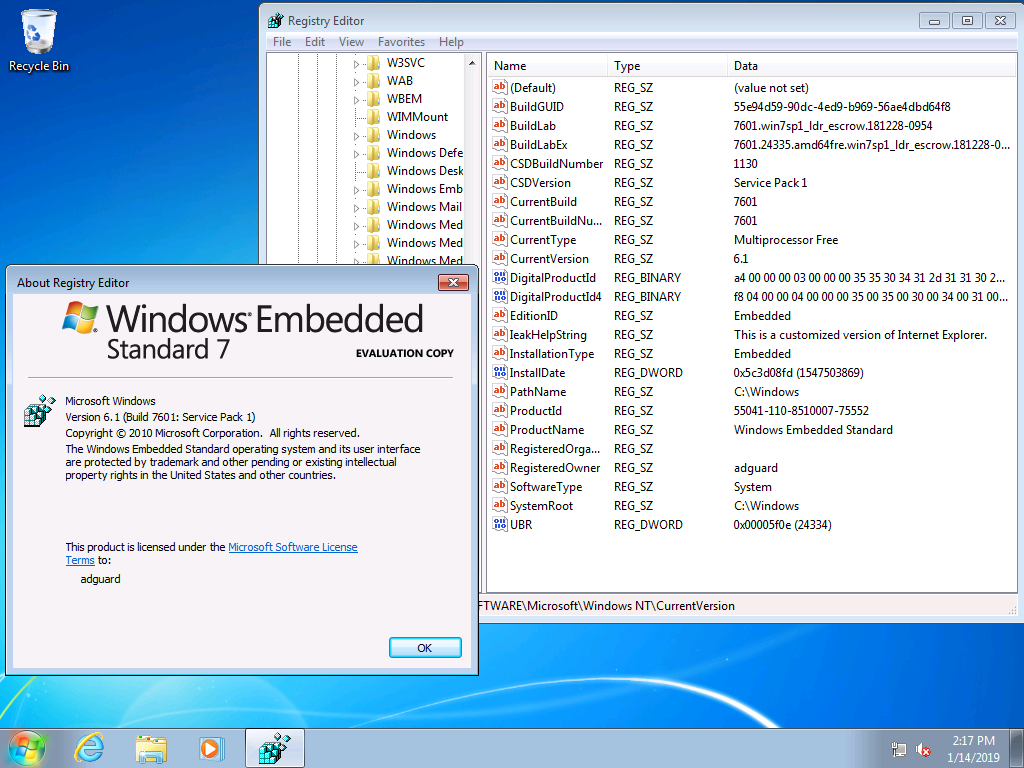Screen dimensions: 1024x768
Task: Expand the Windows key node
Action: coord(357,136)
